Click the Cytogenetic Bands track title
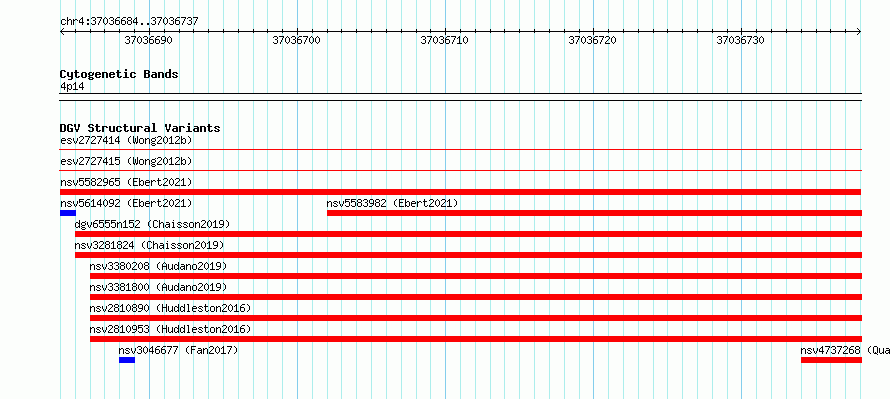Image resolution: width=890 pixels, height=399 pixels. [x=119, y=74]
